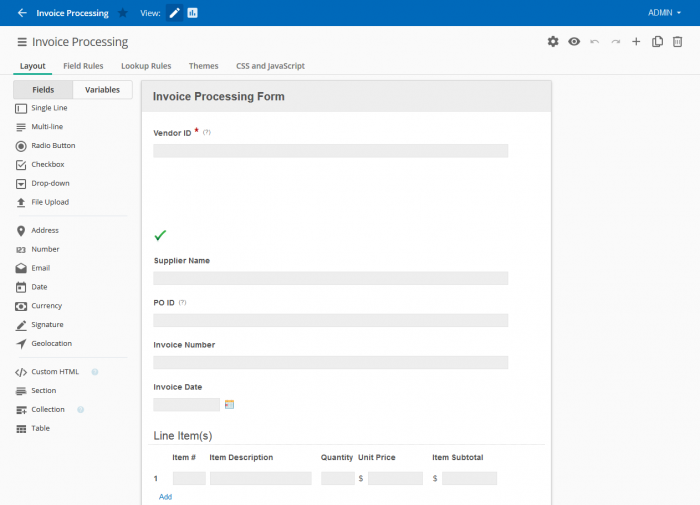Image resolution: width=700 pixels, height=505 pixels.
Task: Open the CSS and JavaScript tab
Action: tap(270, 66)
